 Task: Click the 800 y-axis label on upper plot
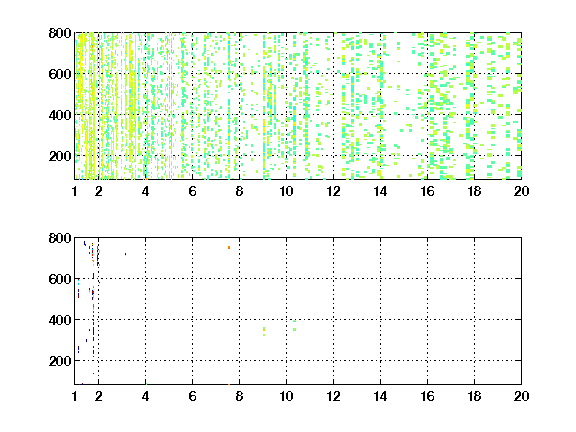coord(60,33)
